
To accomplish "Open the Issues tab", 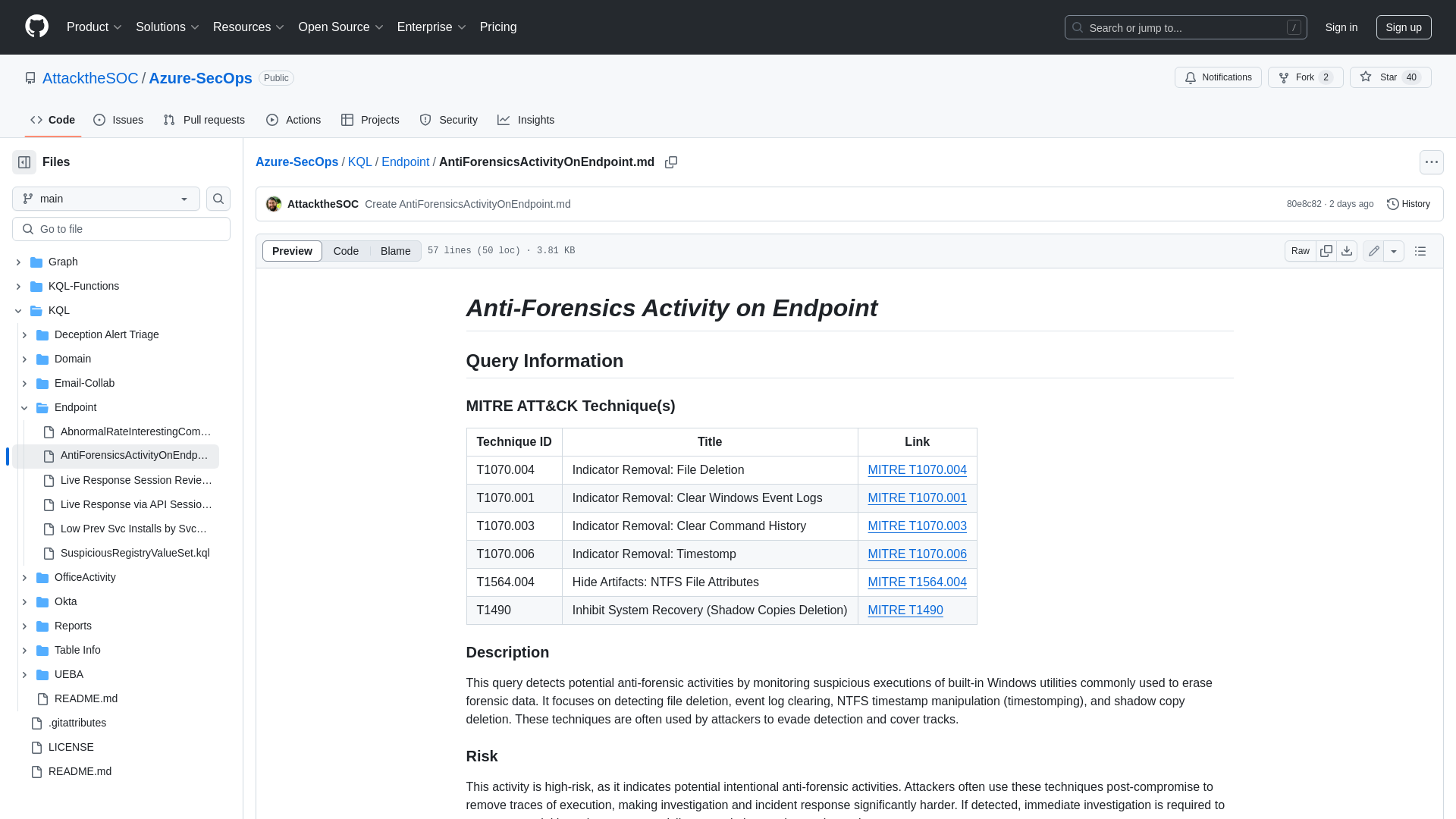I will [118, 120].
